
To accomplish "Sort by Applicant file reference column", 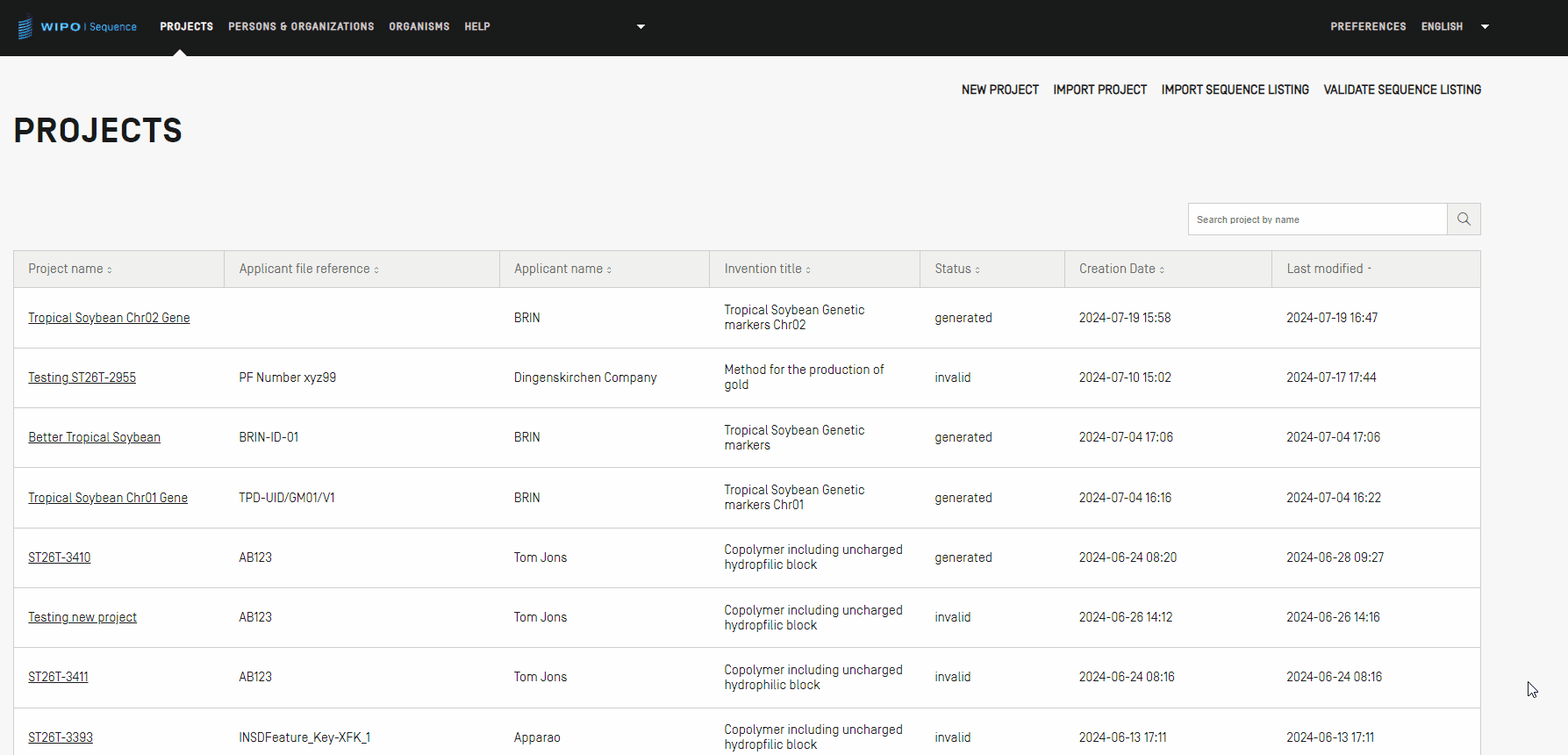I will coord(309,270).
